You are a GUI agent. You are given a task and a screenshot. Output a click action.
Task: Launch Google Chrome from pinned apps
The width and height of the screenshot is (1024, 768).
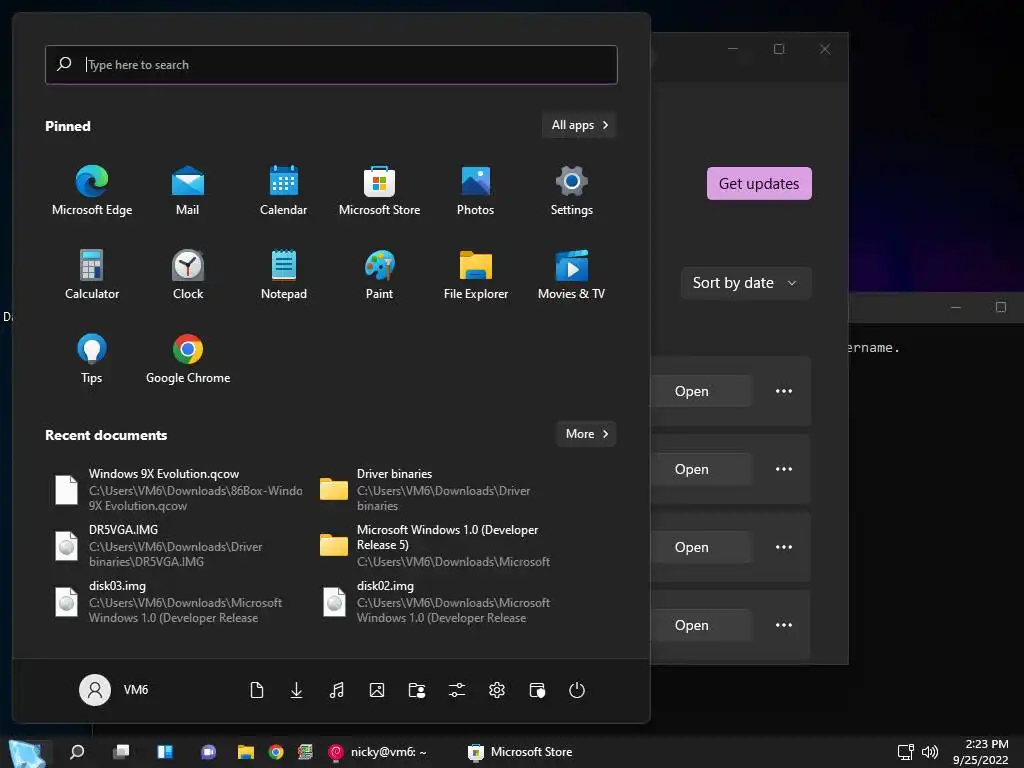pyautogui.click(x=187, y=359)
